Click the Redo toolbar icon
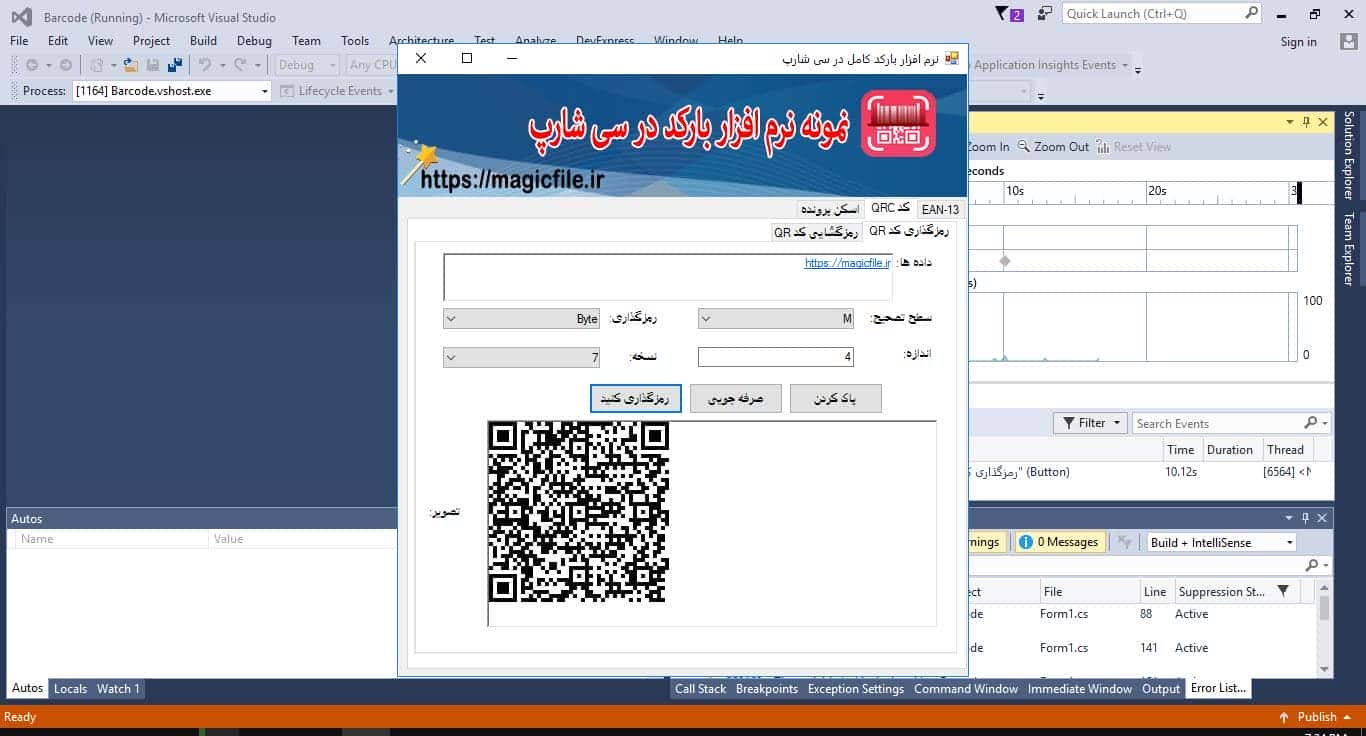This screenshot has width=1366, height=736. coord(240,65)
